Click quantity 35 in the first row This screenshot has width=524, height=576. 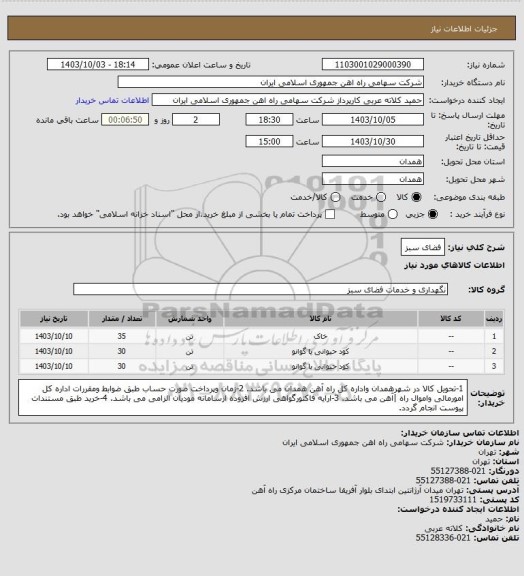pos(122,336)
